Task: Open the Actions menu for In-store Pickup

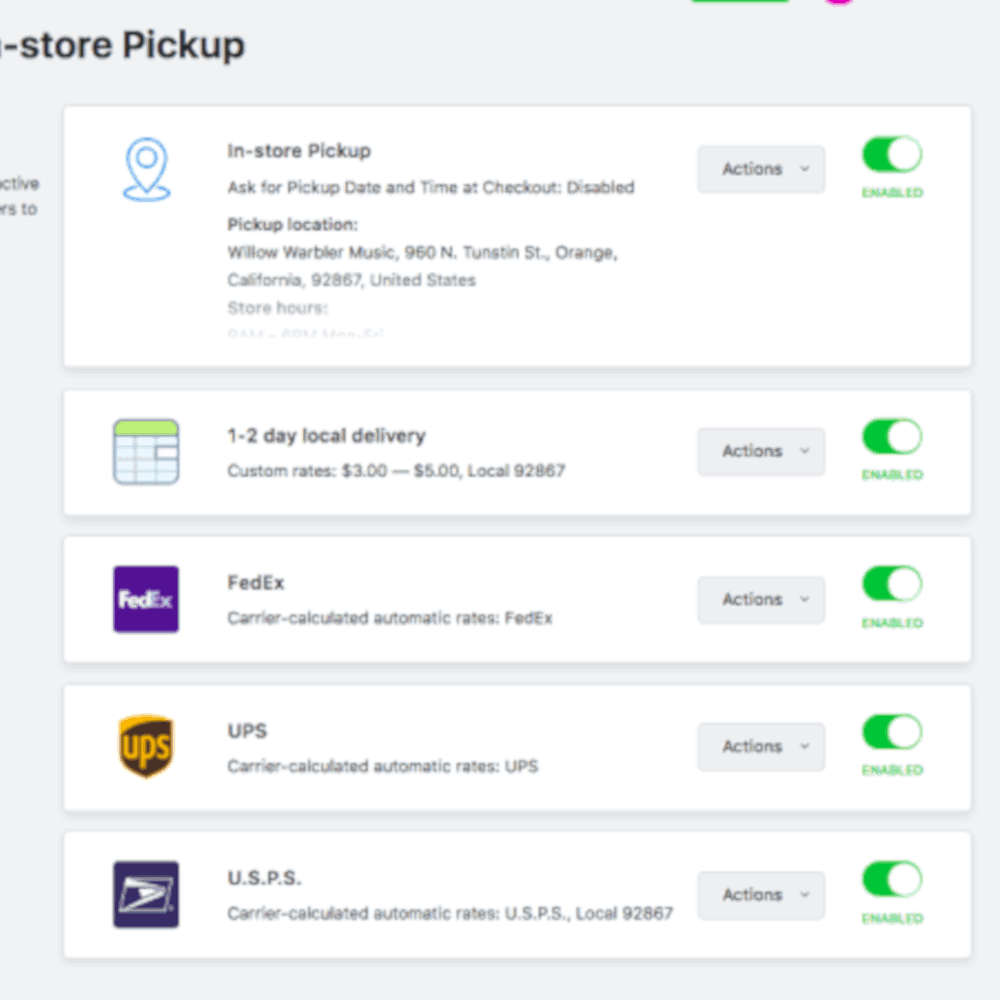Action: pos(760,169)
